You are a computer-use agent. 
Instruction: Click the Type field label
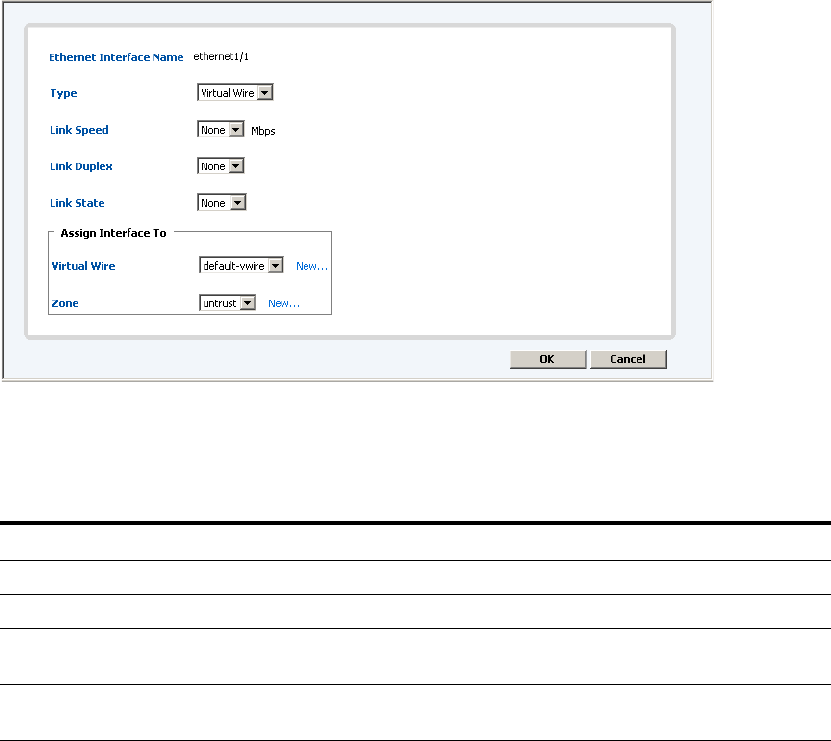click(64, 93)
